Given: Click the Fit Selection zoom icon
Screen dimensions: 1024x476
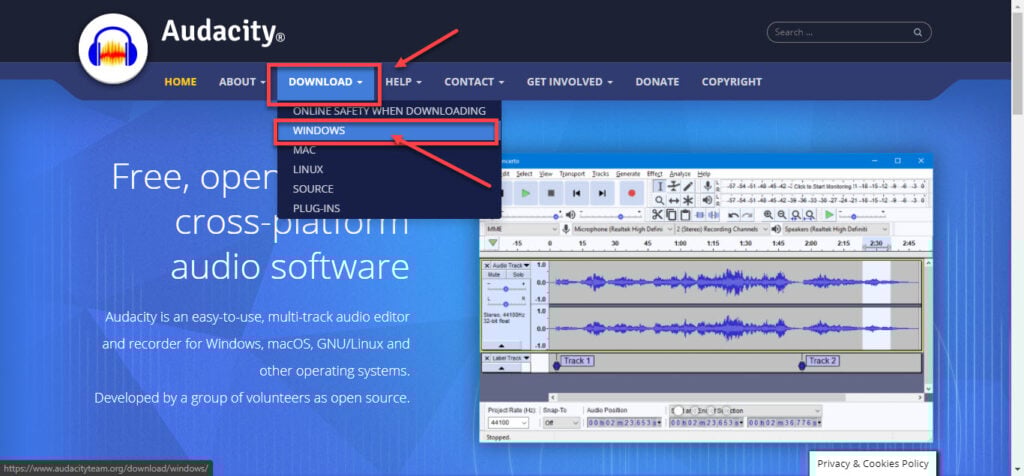Looking at the screenshot, I should pyautogui.click(x=795, y=215).
